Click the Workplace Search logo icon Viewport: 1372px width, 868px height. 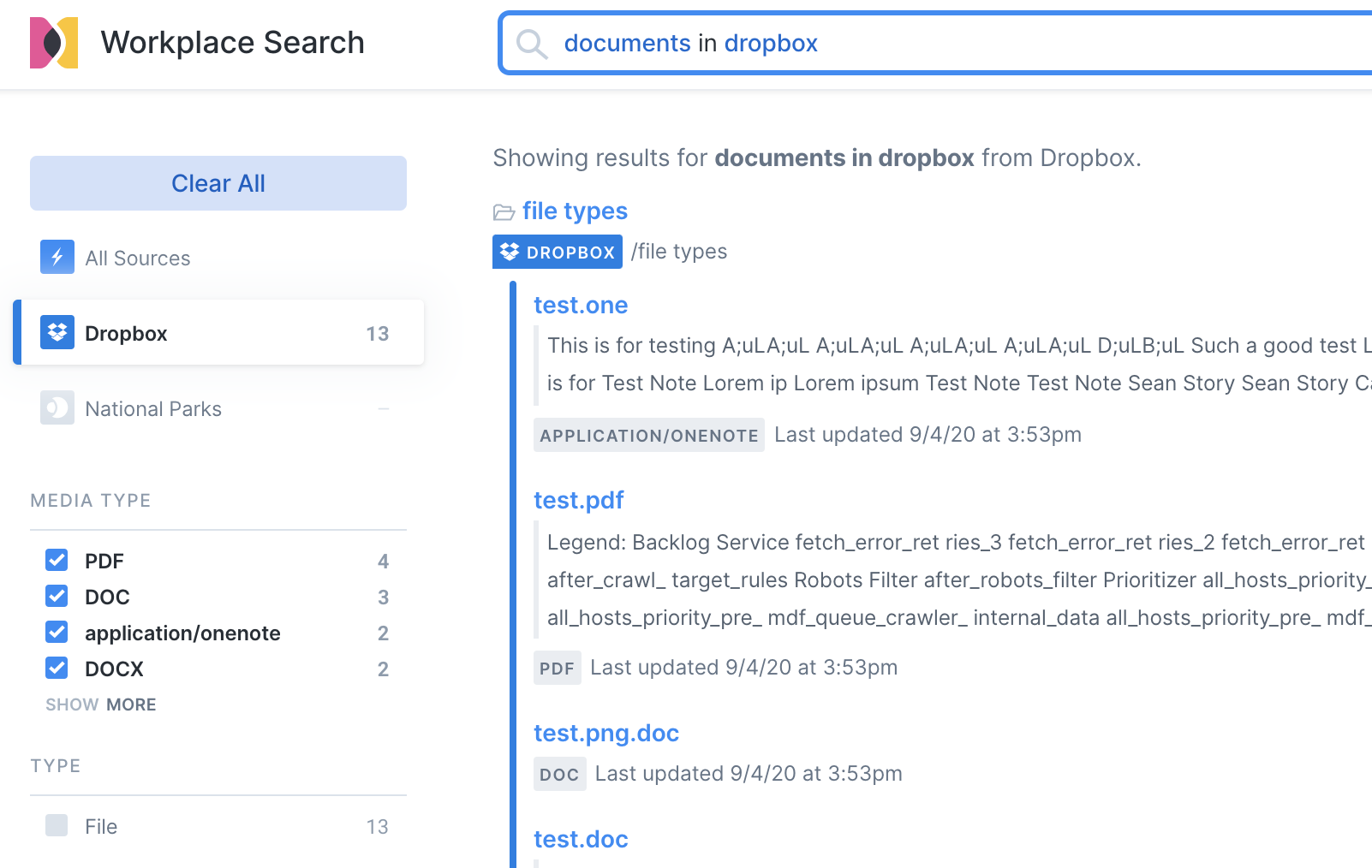point(54,43)
